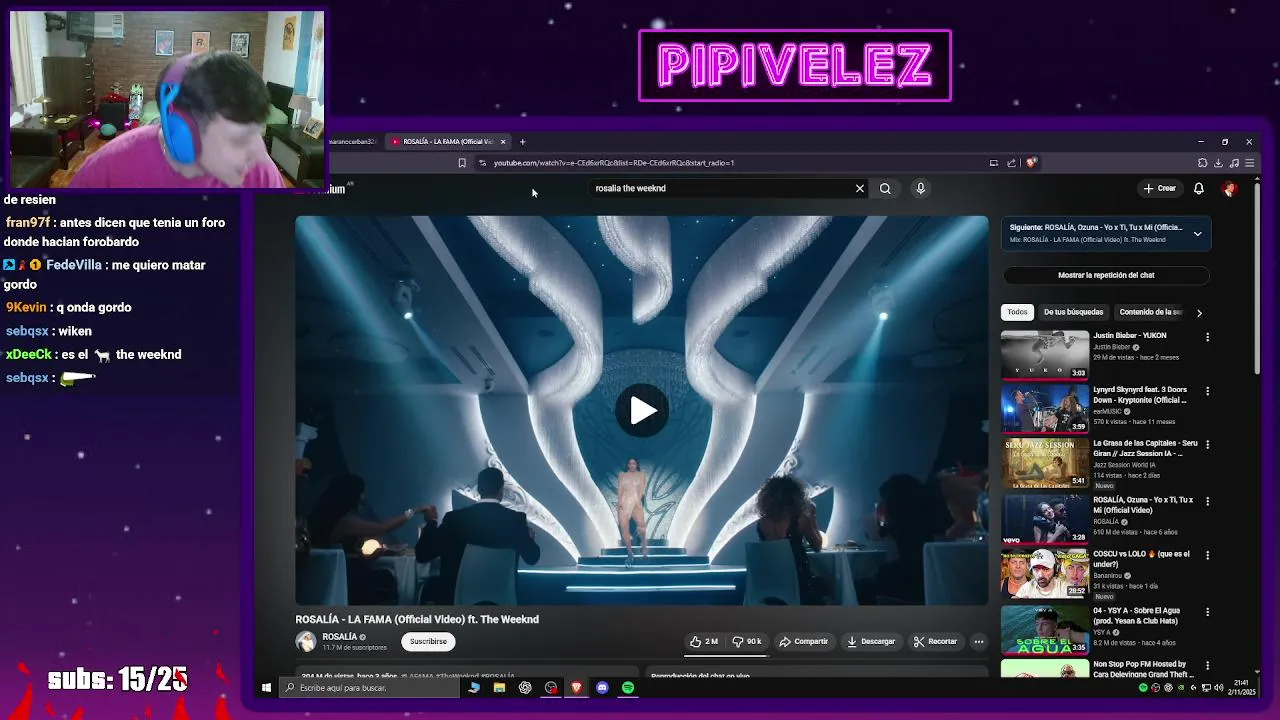The height and width of the screenshot is (720, 1280).
Task: Open La Grasa de las Capitales thumbnail
Action: tap(1045, 462)
